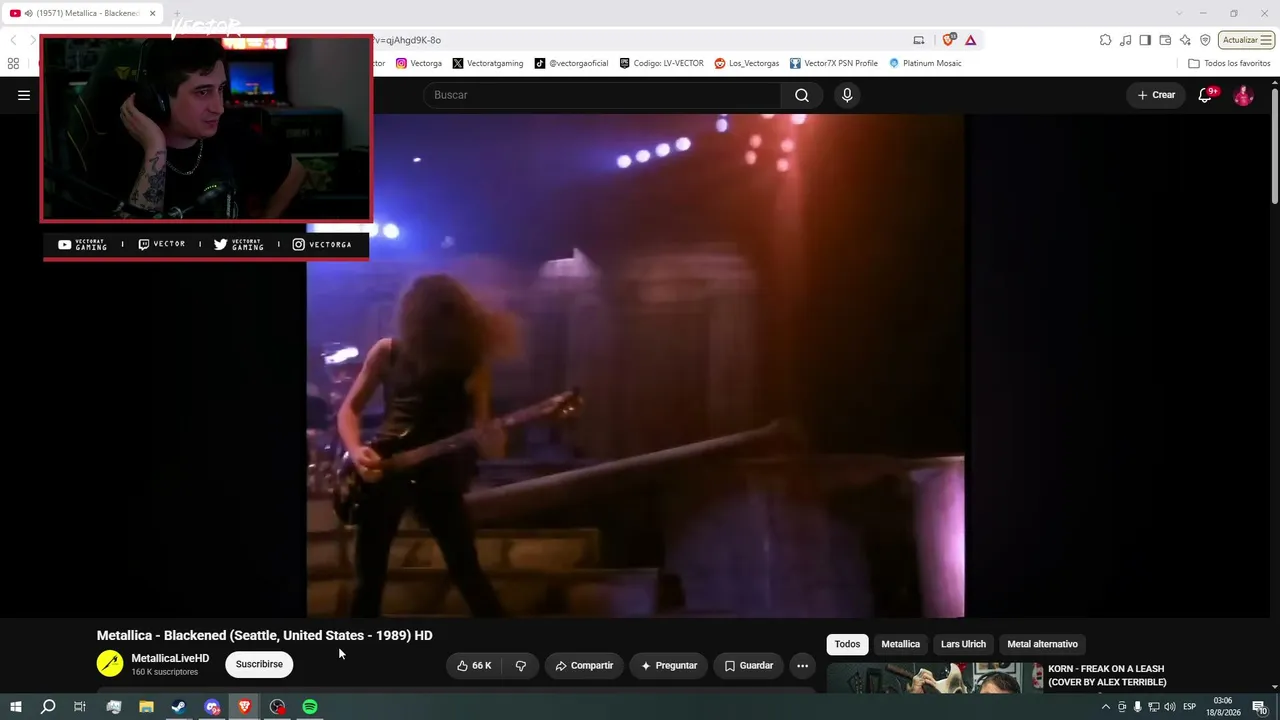Share the video via Compartir
This screenshot has height=720, width=1280.
point(584,665)
